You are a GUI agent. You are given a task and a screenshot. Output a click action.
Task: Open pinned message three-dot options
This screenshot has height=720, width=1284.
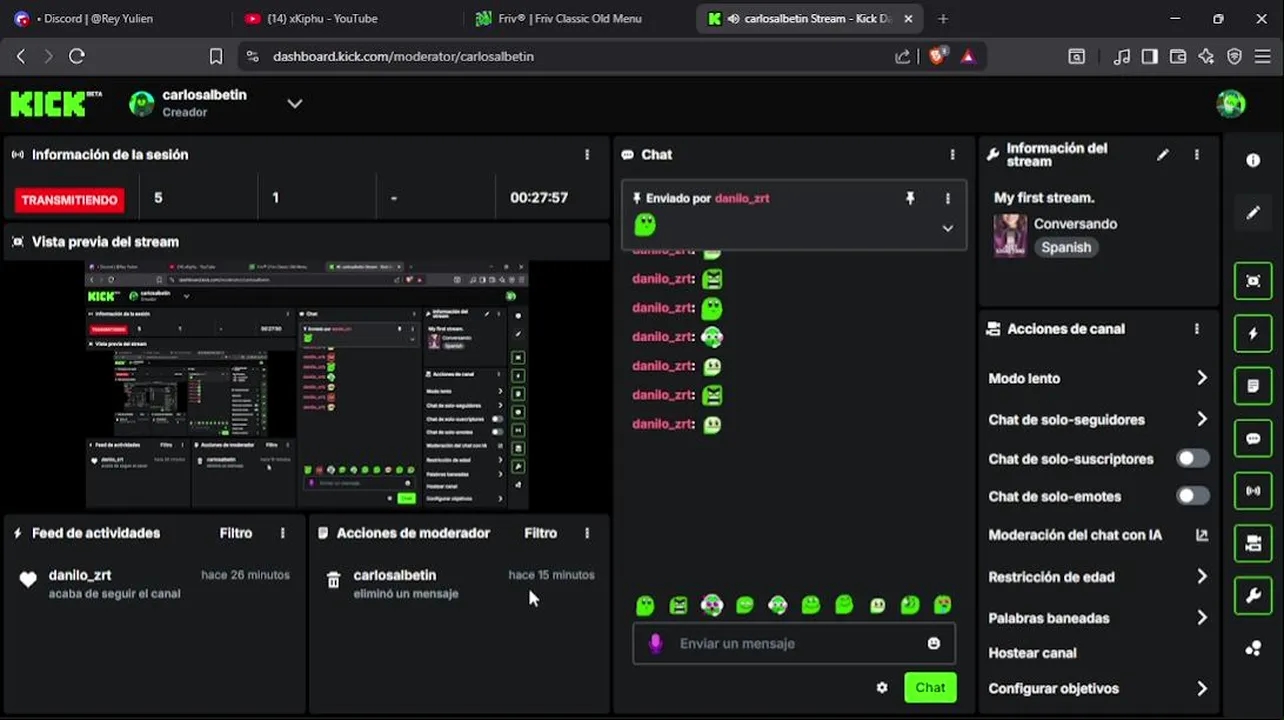click(948, 199)
